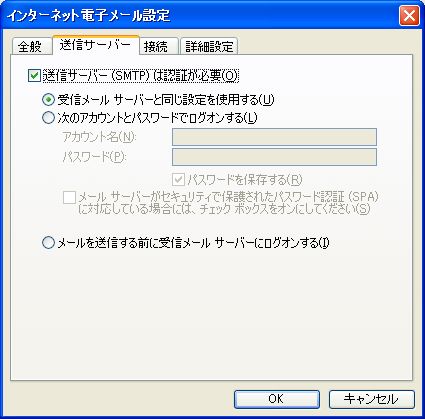The image size is (425, 419).
Task: Select the 送信サーバー tab
Action: click(95, 45)
